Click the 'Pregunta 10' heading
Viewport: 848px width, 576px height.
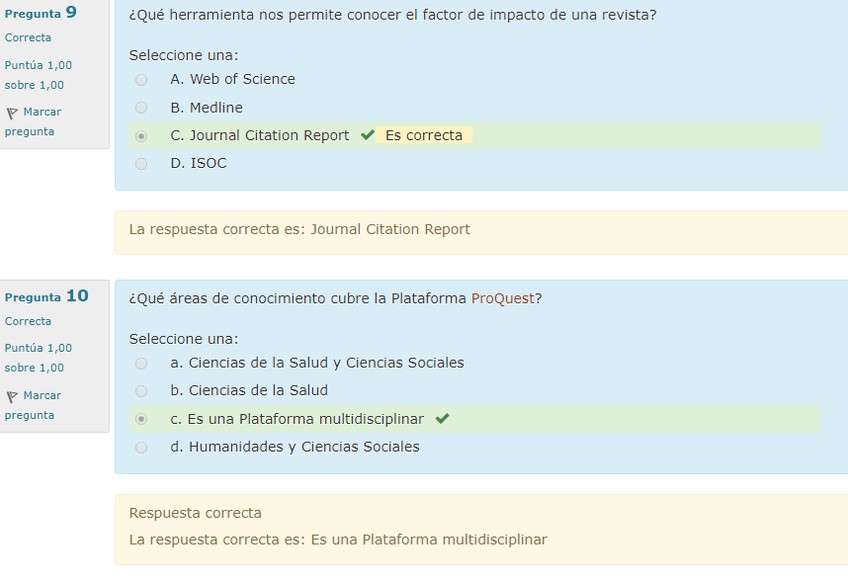47,296
